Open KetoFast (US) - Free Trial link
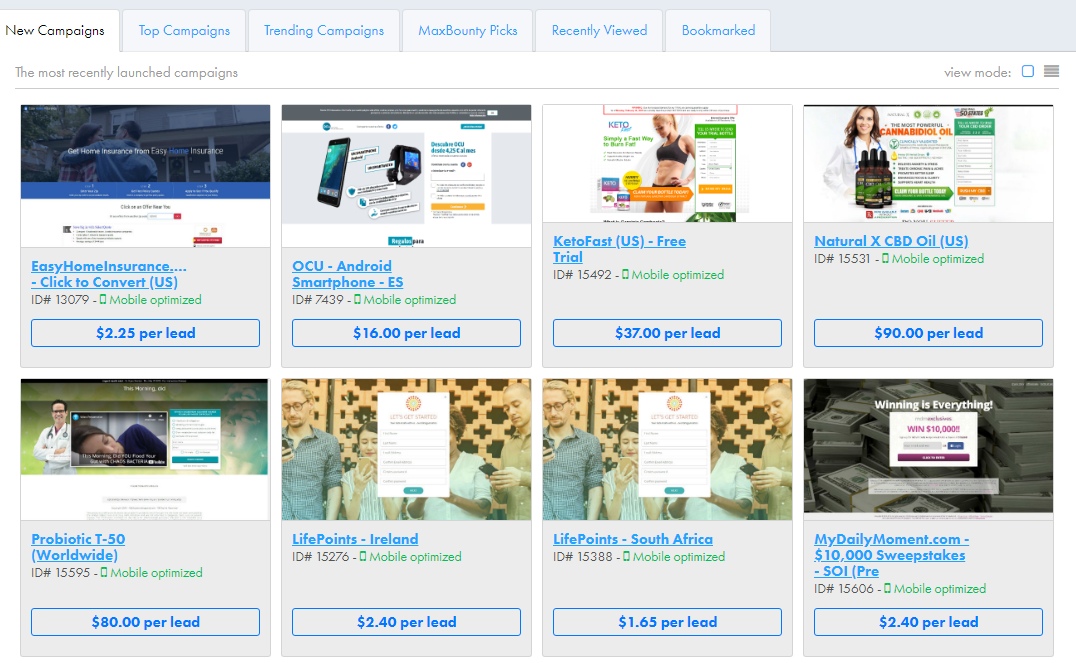 click(x=619, y=249)
